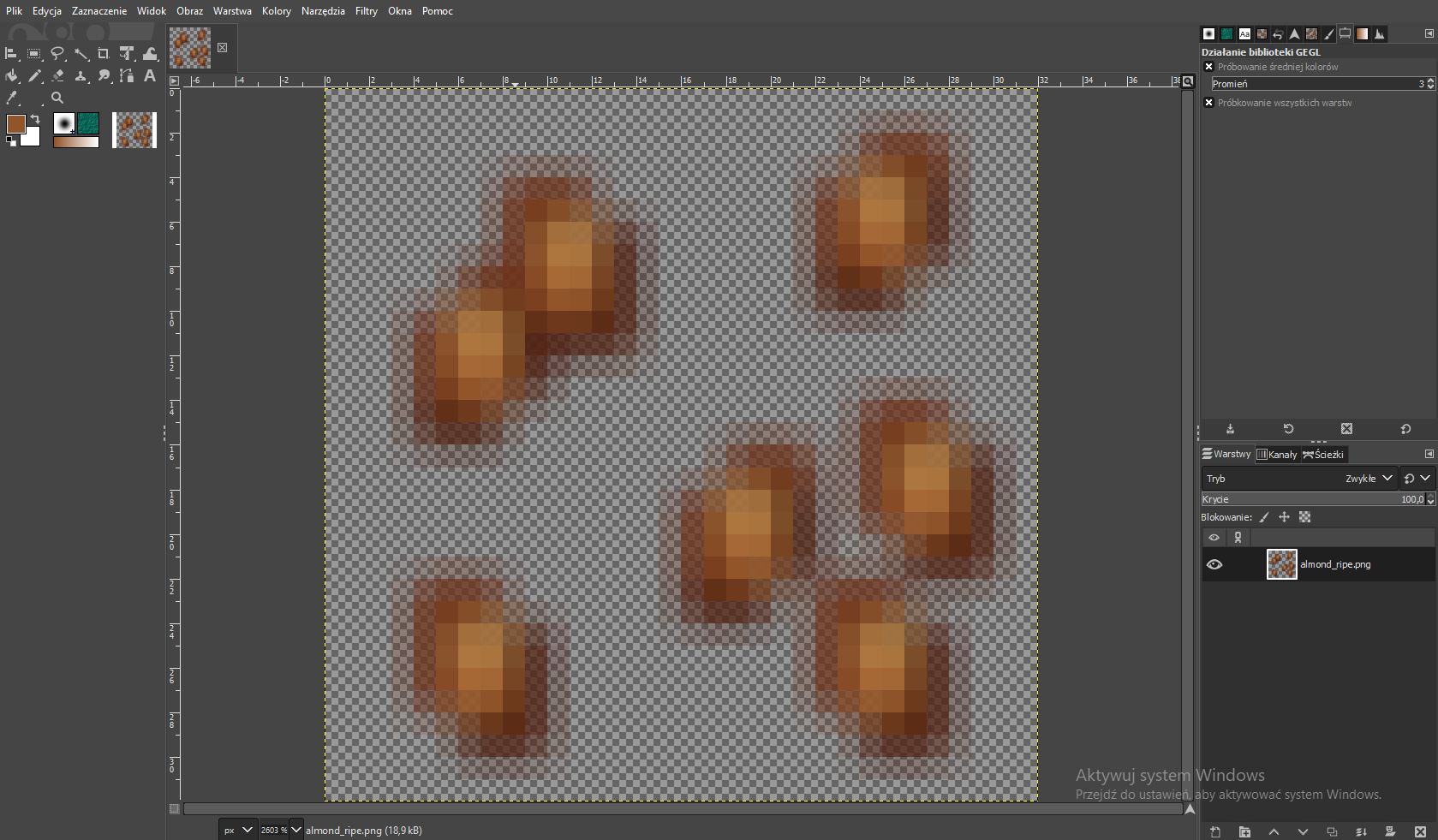This screenshot has width=1438, height=840.
Task: Swap foreground and background colors
Action: coord(35,118)
